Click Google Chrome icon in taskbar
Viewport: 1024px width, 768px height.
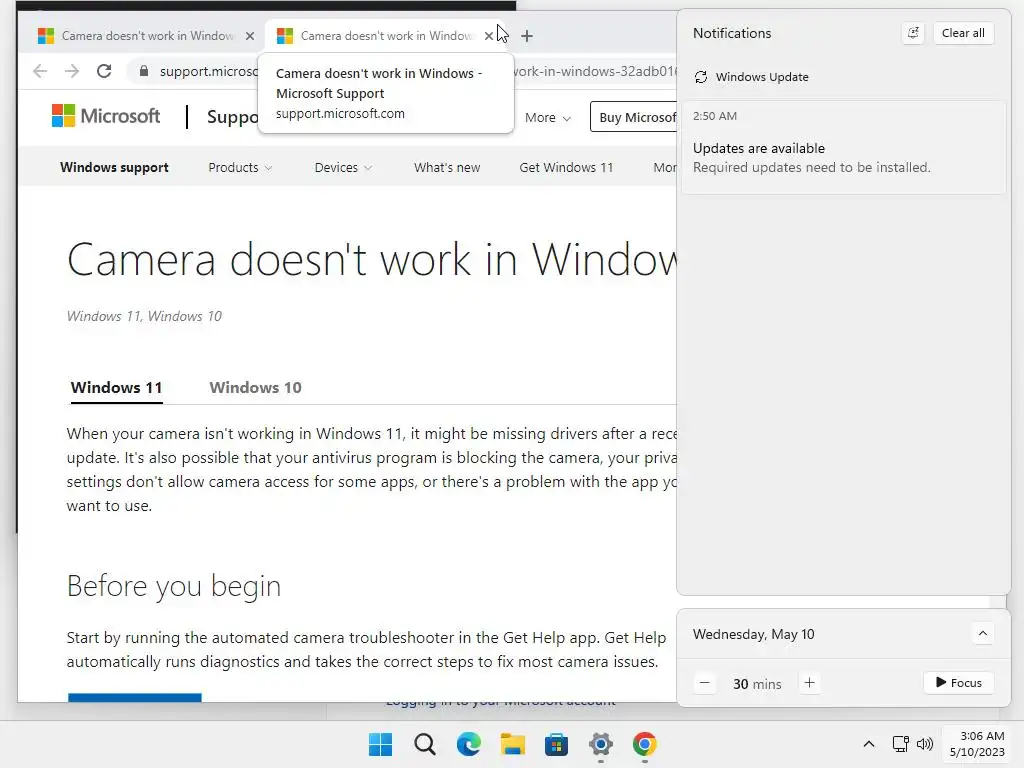pos(645,744)
